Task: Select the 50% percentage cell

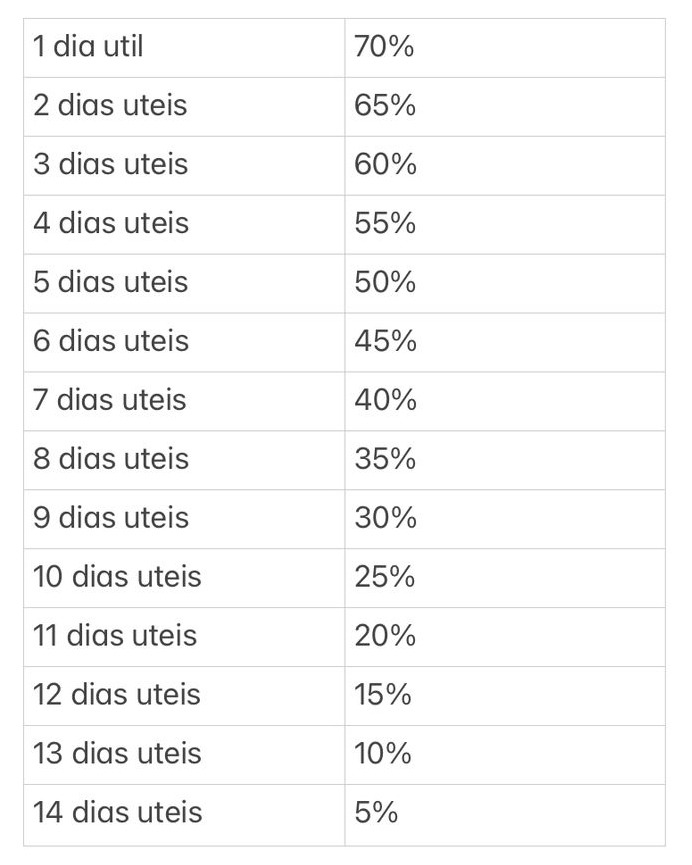Action: pyautogui.click(x=385, y=283)
